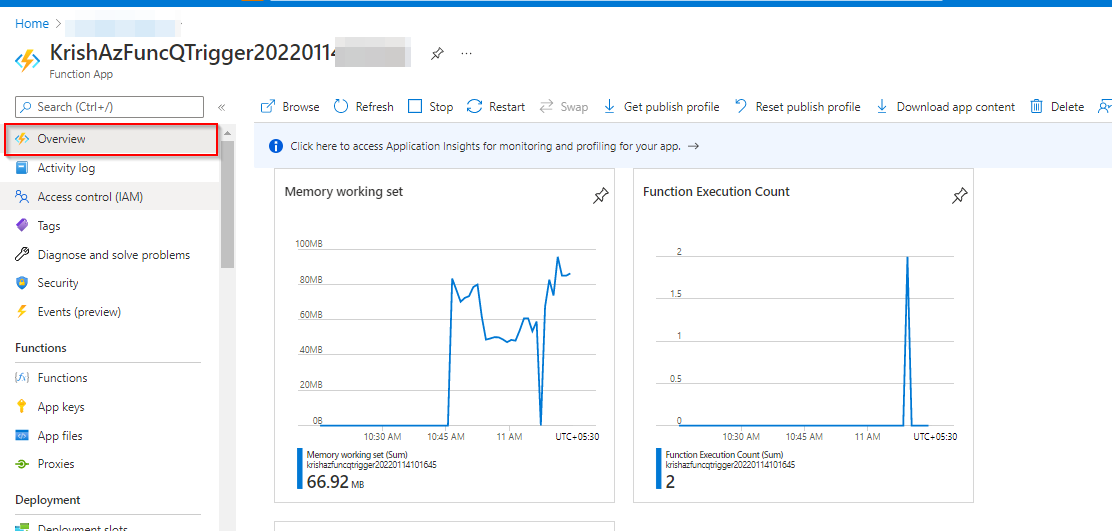This screenshot has height=531, width=1112.
Task: Pin the Memory working set chart
Action: point(600,196)
